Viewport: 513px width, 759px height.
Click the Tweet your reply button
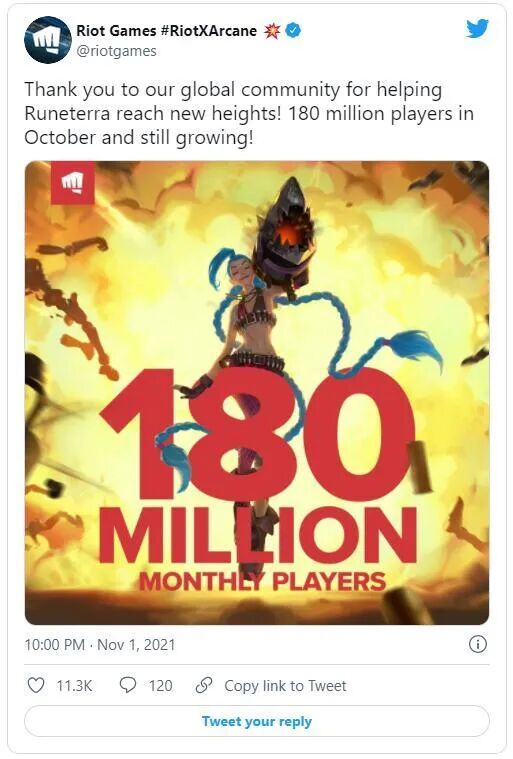[256, 721]
